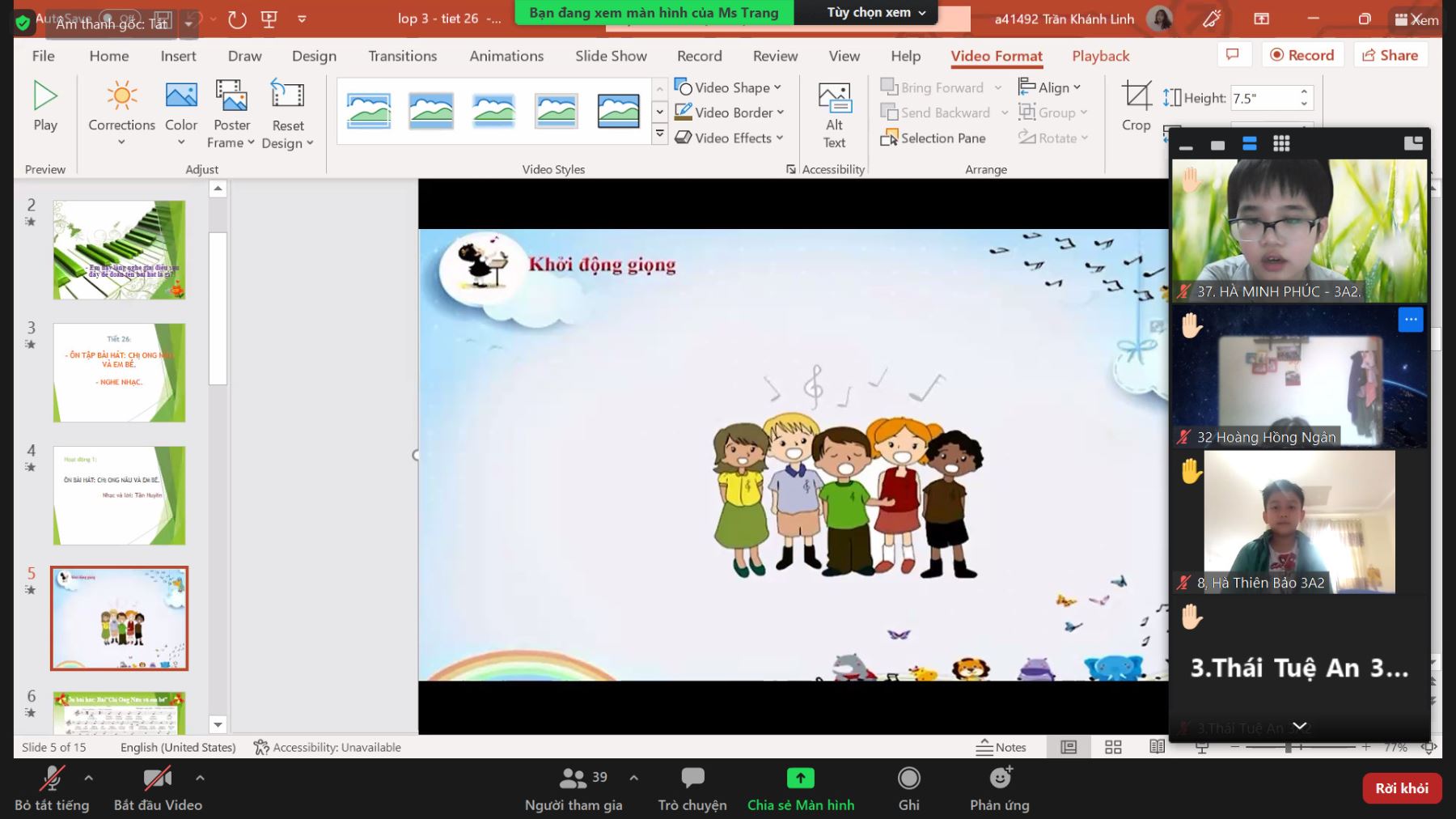Open Zoom chat (Trò chuyện)
Image resolution: width=1456 pixels, height=819 pixels.
point(692,788)
